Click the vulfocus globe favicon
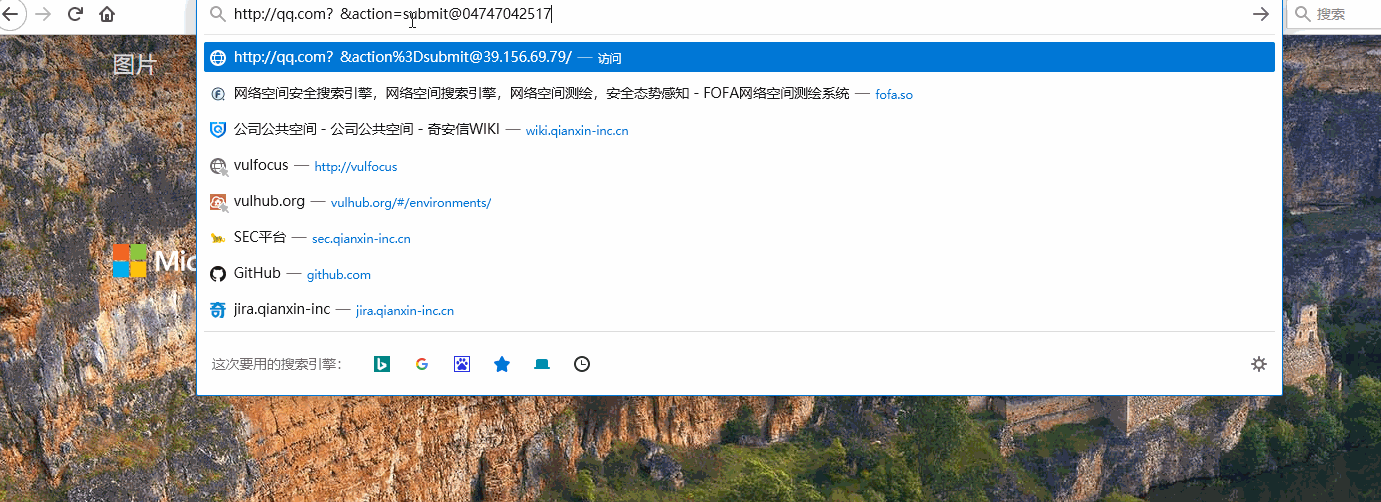This screenshot has width=1381, height=502. click(218, 166)
